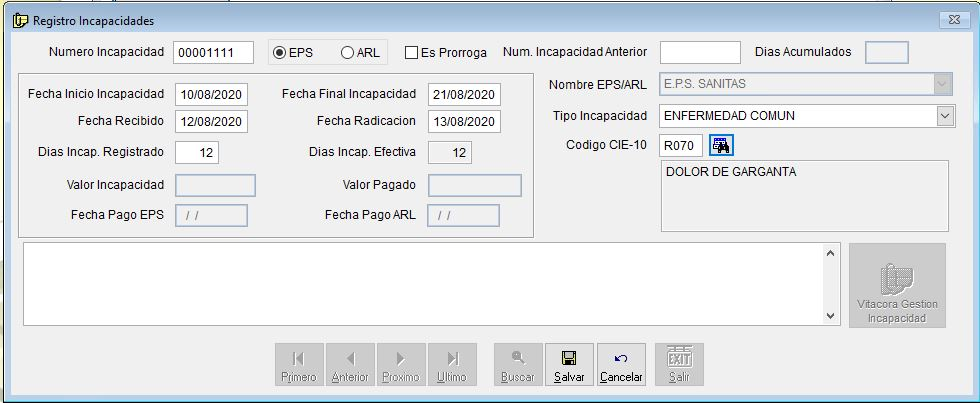This screenshot has height=403, width=980.
Task: Go to the Proximo record
Action: pyautogui.click(x=401, y=365)
